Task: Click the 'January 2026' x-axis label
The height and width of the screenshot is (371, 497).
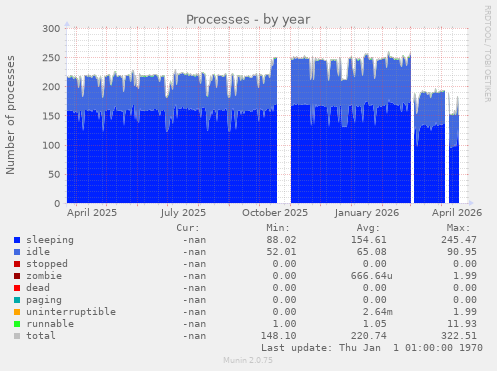Action: click(x=367, y=213)
